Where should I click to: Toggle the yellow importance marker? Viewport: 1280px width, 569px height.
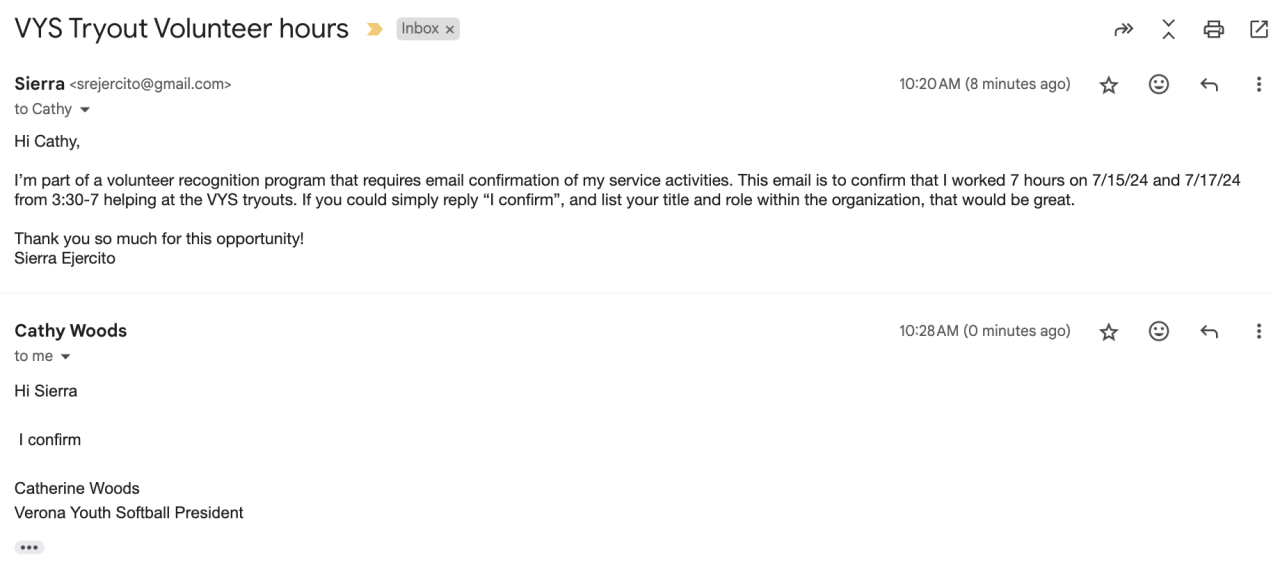(375, 30)
